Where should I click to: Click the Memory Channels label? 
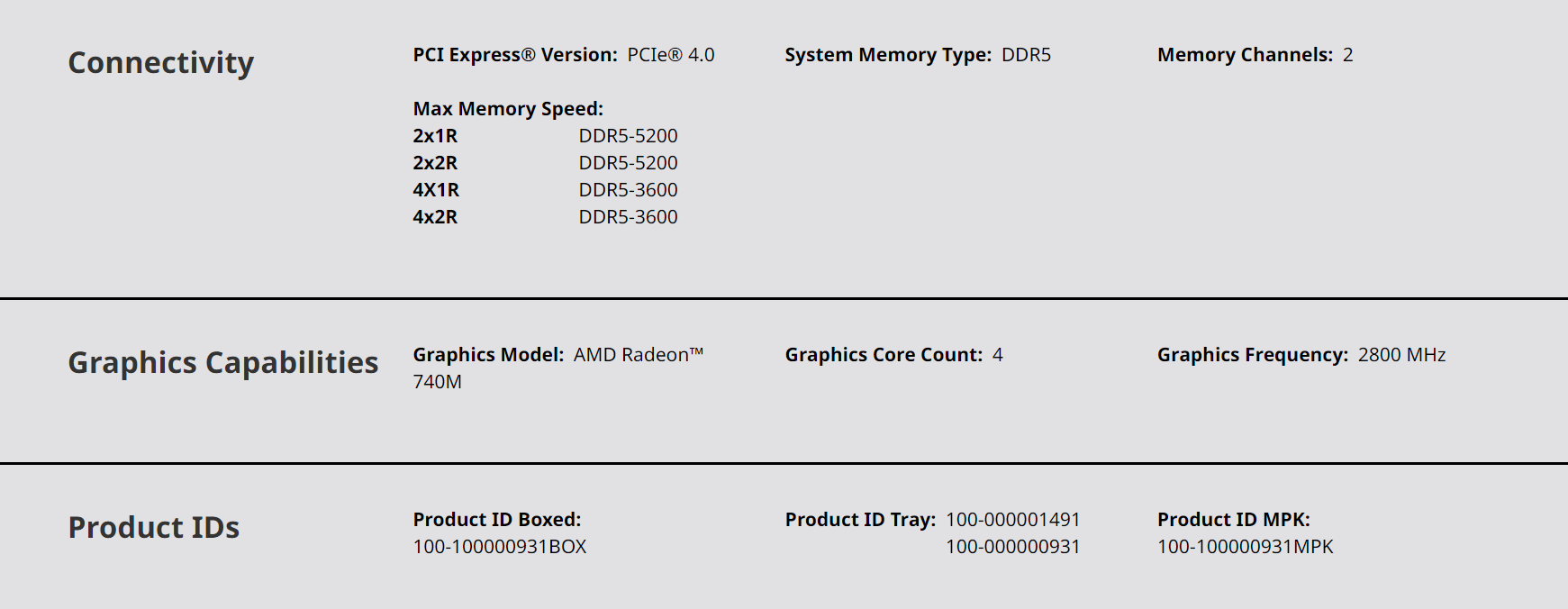tap(1244, 55)
